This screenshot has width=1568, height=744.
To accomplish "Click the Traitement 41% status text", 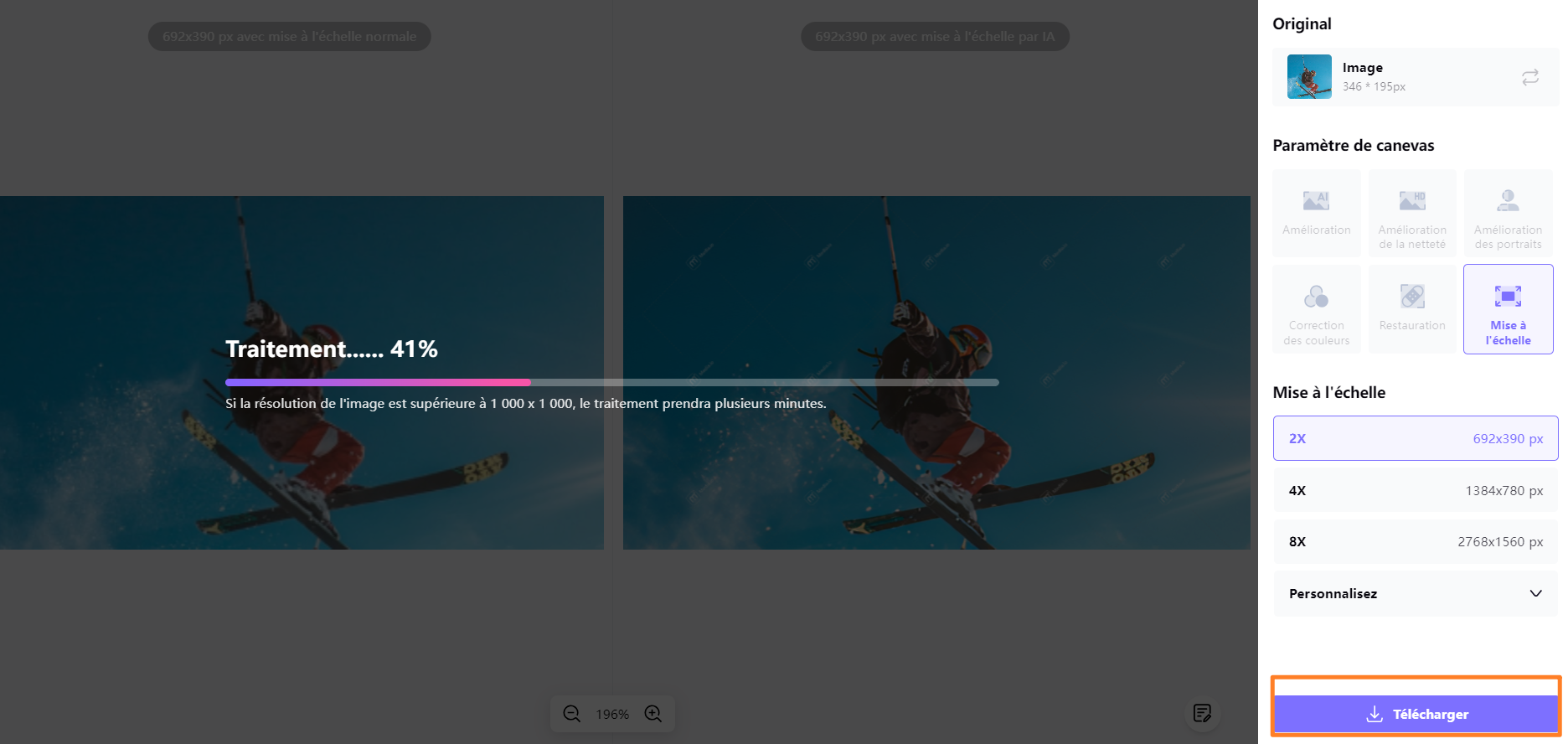I will (x=332, y=349).
